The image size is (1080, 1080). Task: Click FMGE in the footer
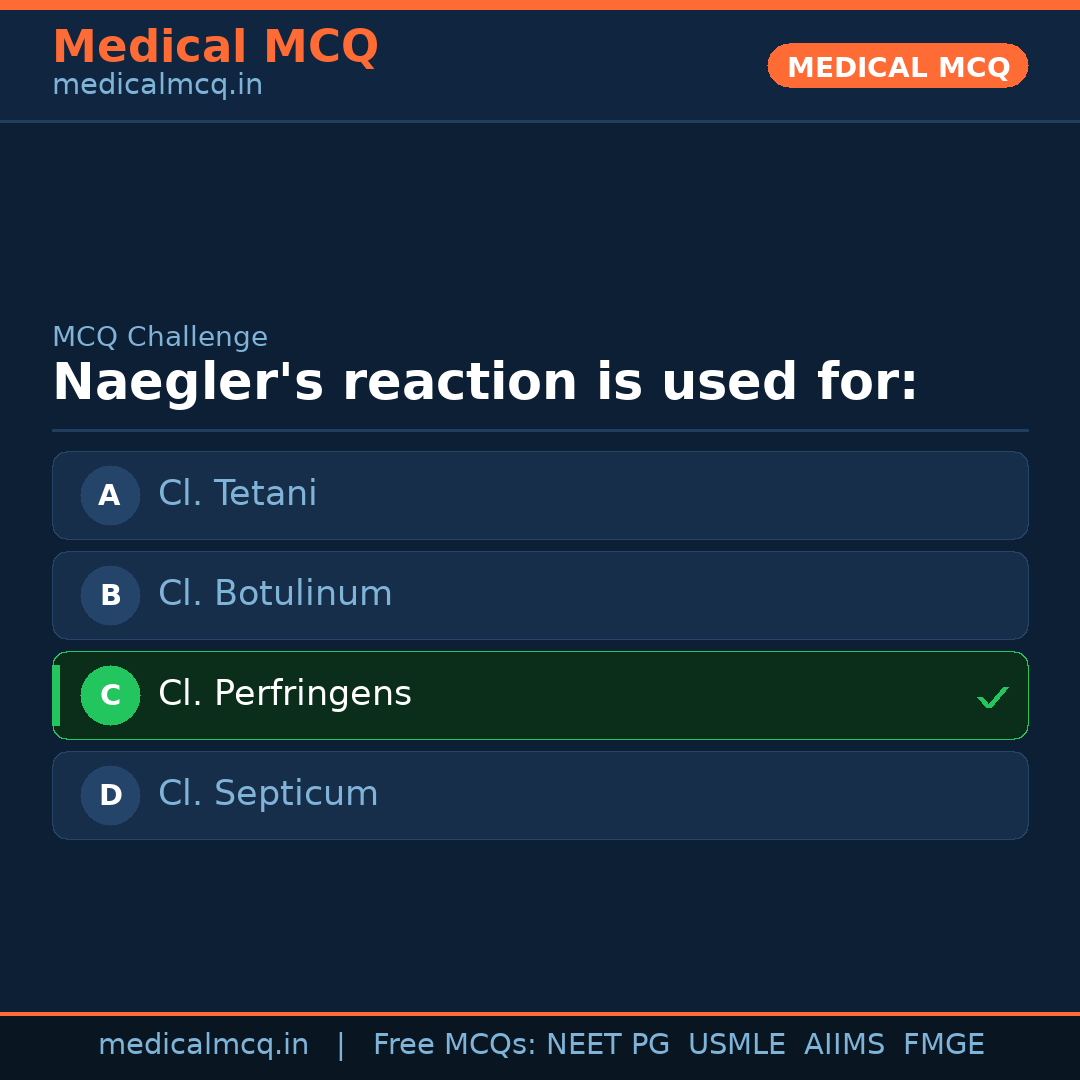(x=943, y=1045)
